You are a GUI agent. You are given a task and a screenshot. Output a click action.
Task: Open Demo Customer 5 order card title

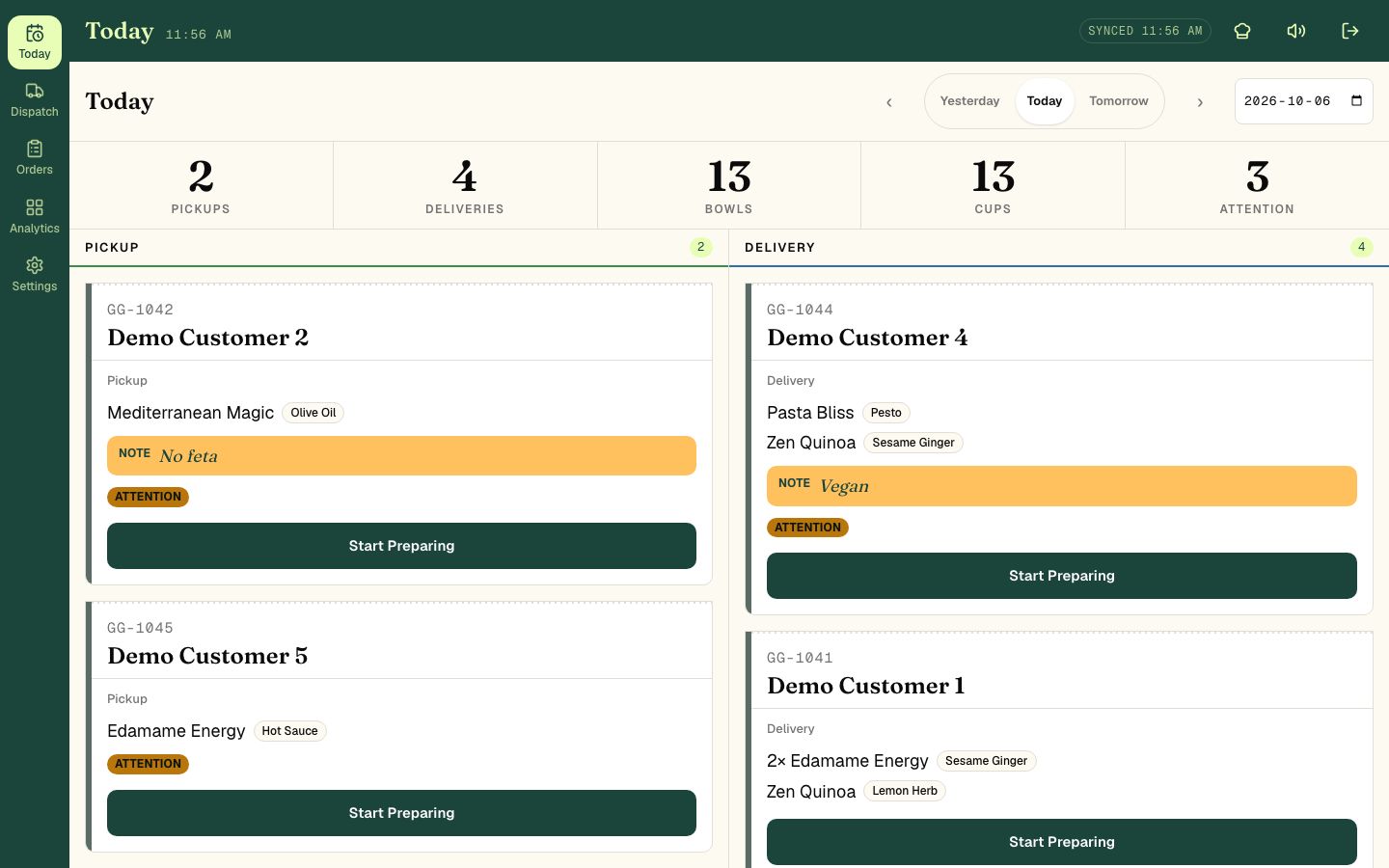(208, 656)
